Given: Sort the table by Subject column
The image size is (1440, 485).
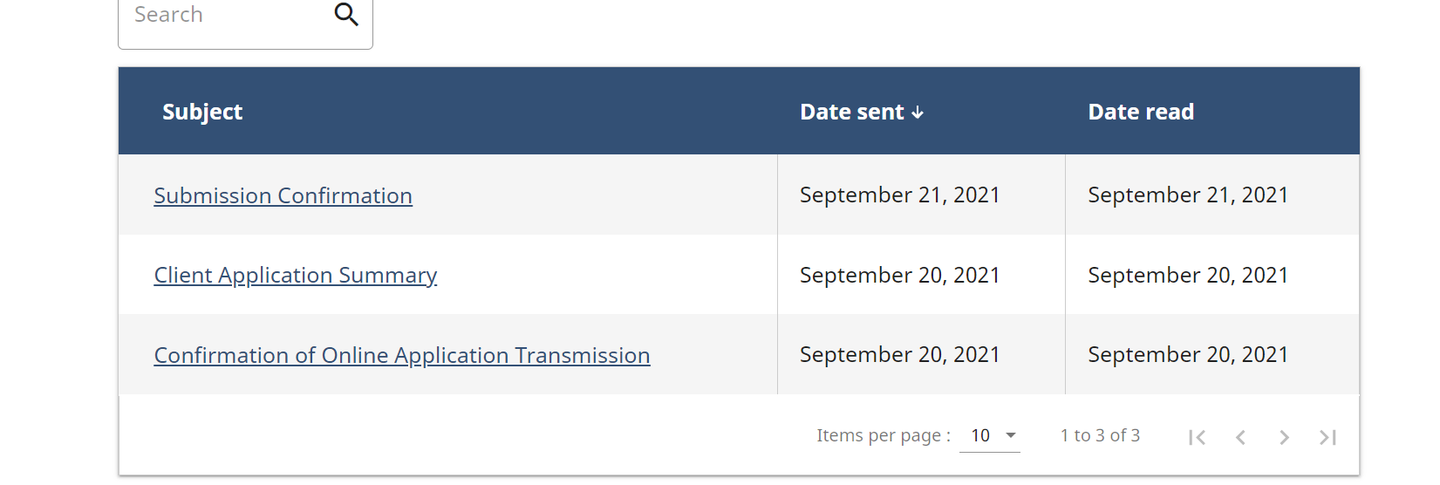Looking at the screenshot, I should click(202, 112).
